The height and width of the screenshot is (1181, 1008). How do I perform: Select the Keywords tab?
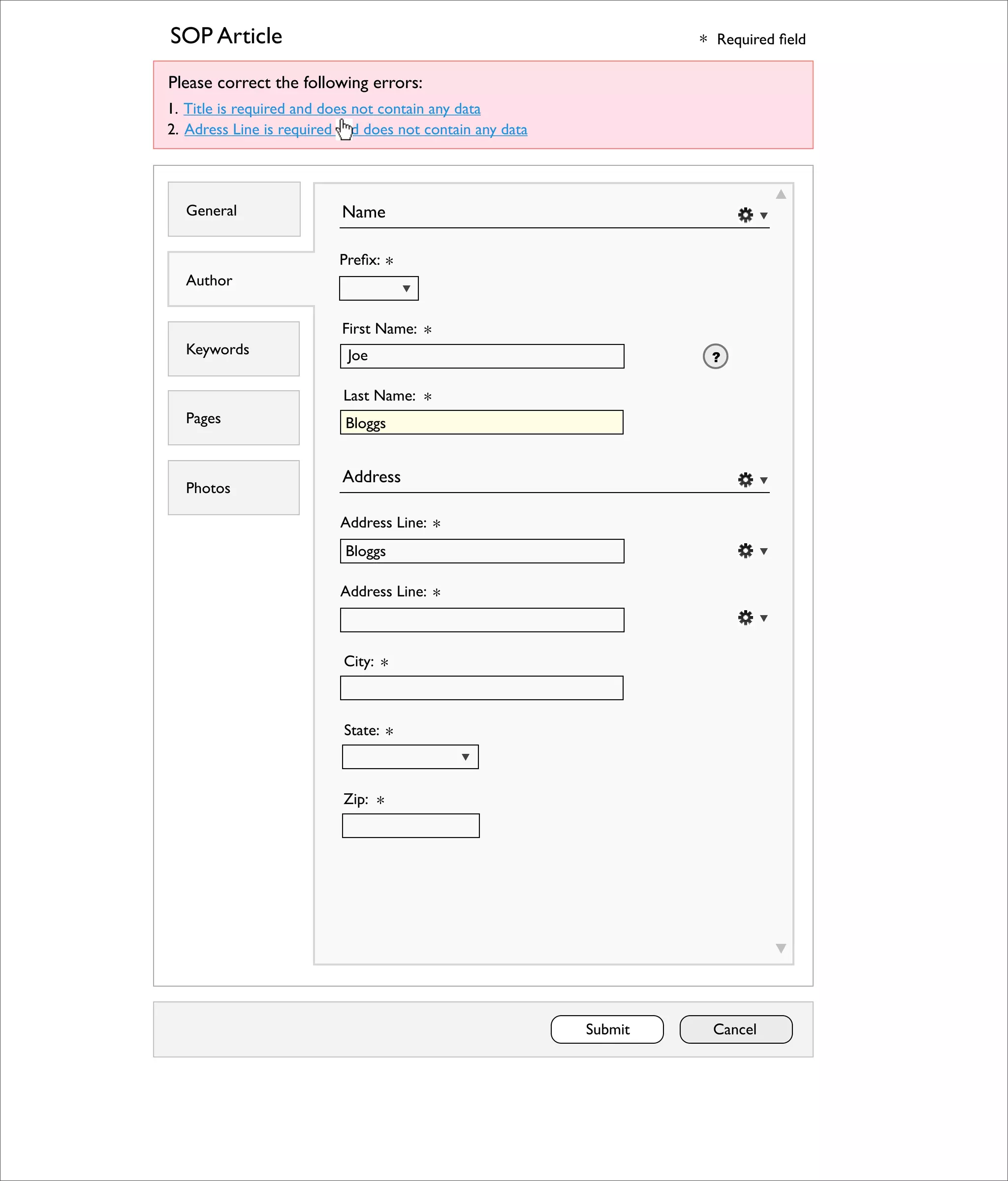click(234, 349)
